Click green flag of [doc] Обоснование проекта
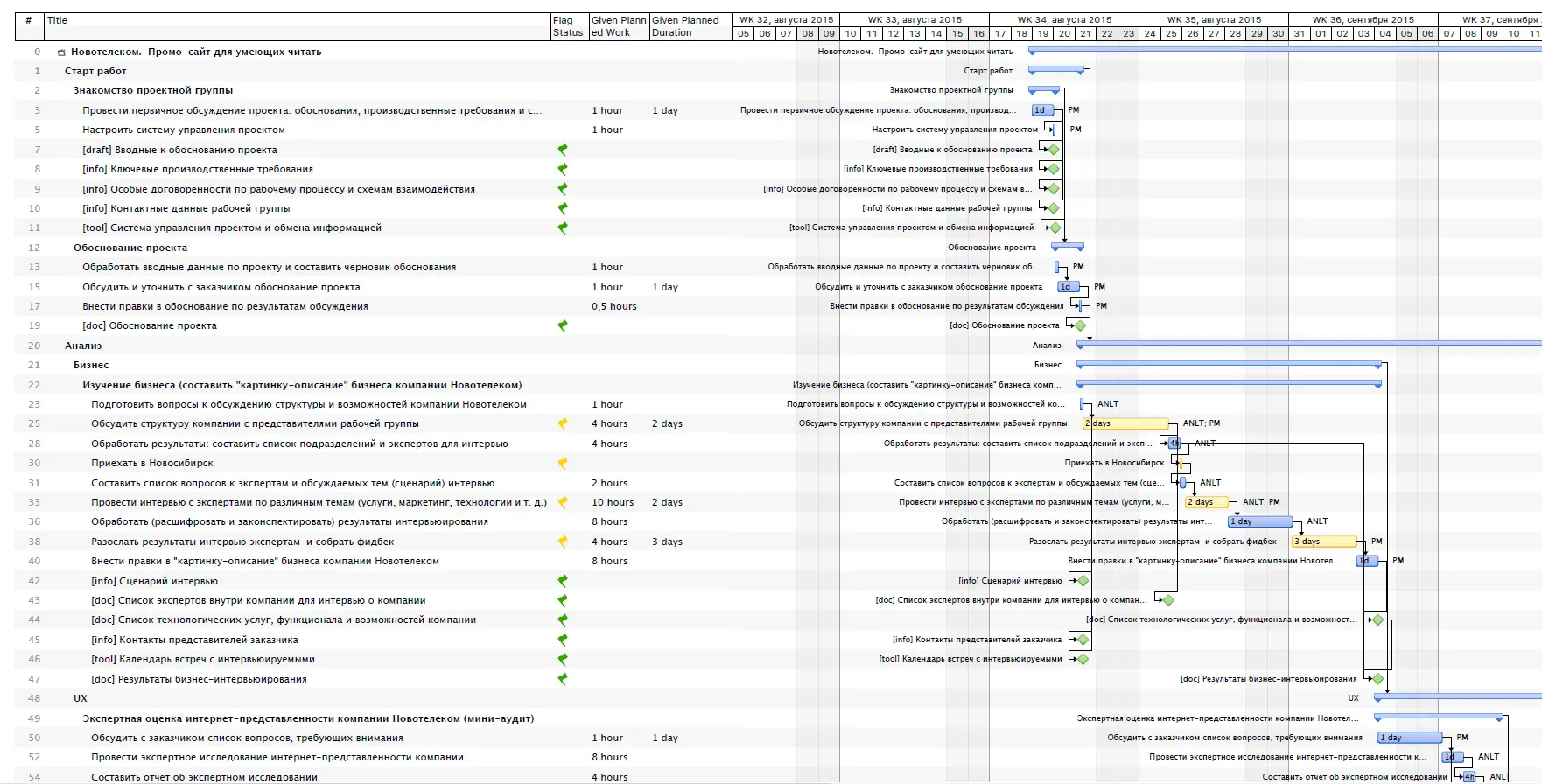This screenshot has height=784, width=1542. (x=563, y=325)
